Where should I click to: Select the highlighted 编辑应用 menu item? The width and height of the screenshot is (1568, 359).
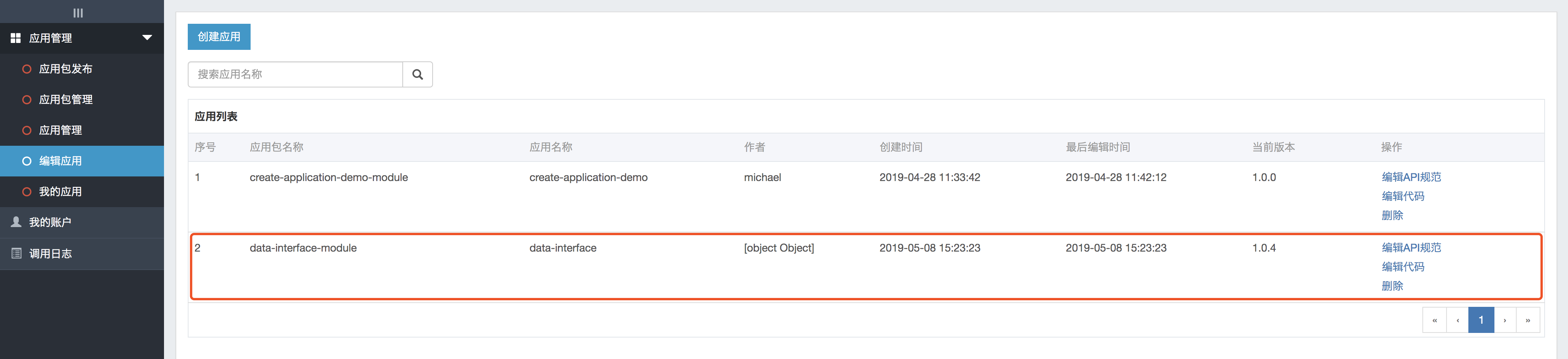[x=82, y=161]
